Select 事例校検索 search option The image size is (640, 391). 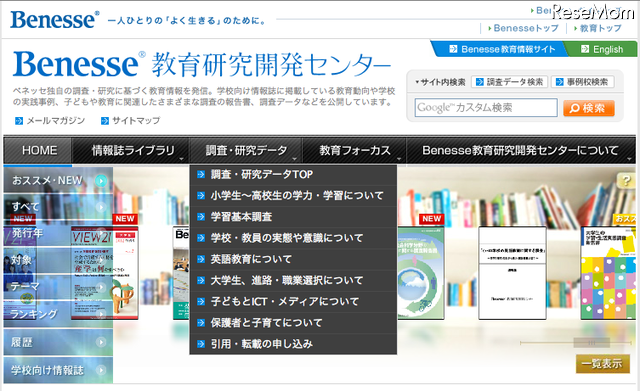tap(582, 82)
